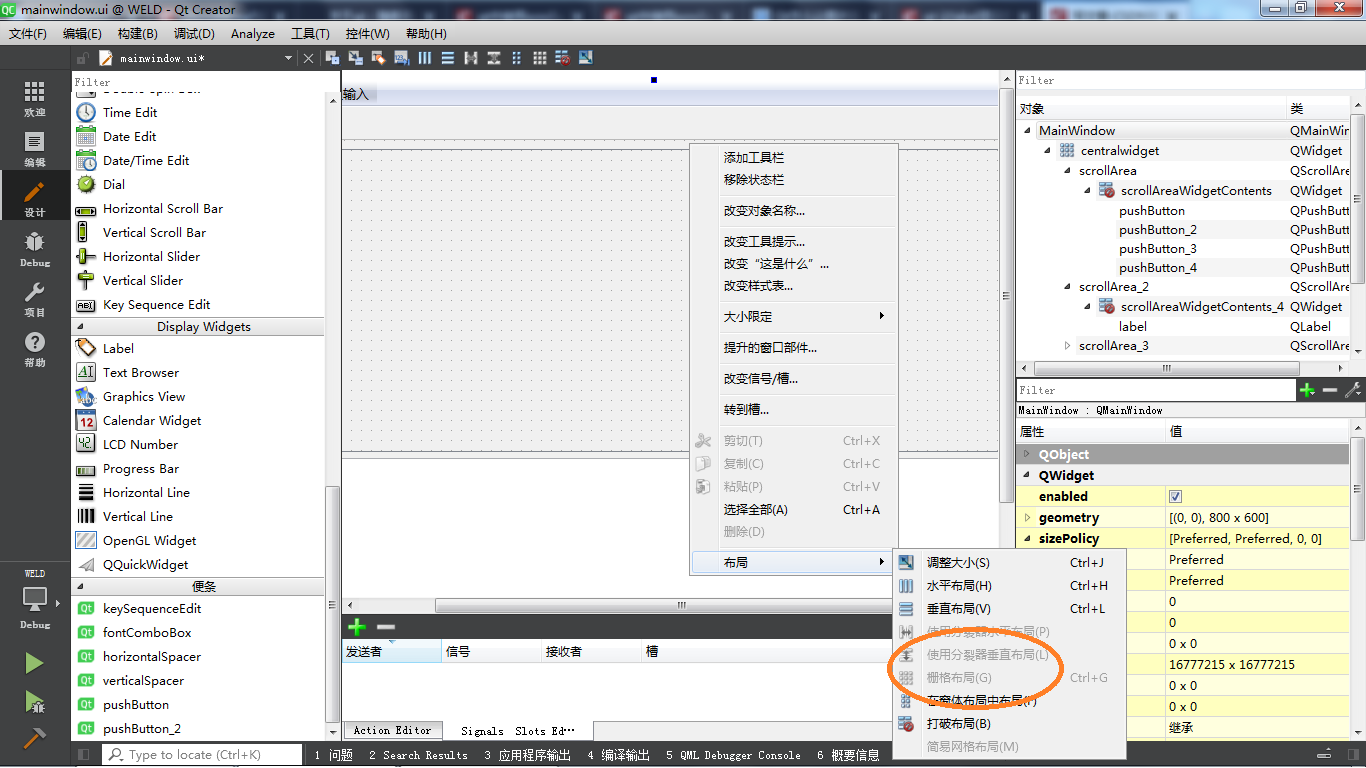Choose 打破布局(B) in layout submenu
Image resolution: width=1366 pixels, height=768 pixels.
1009,724
